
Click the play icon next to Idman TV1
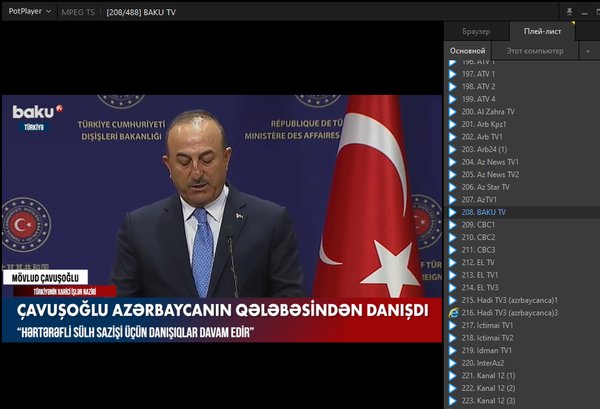(x=452, y=350)
